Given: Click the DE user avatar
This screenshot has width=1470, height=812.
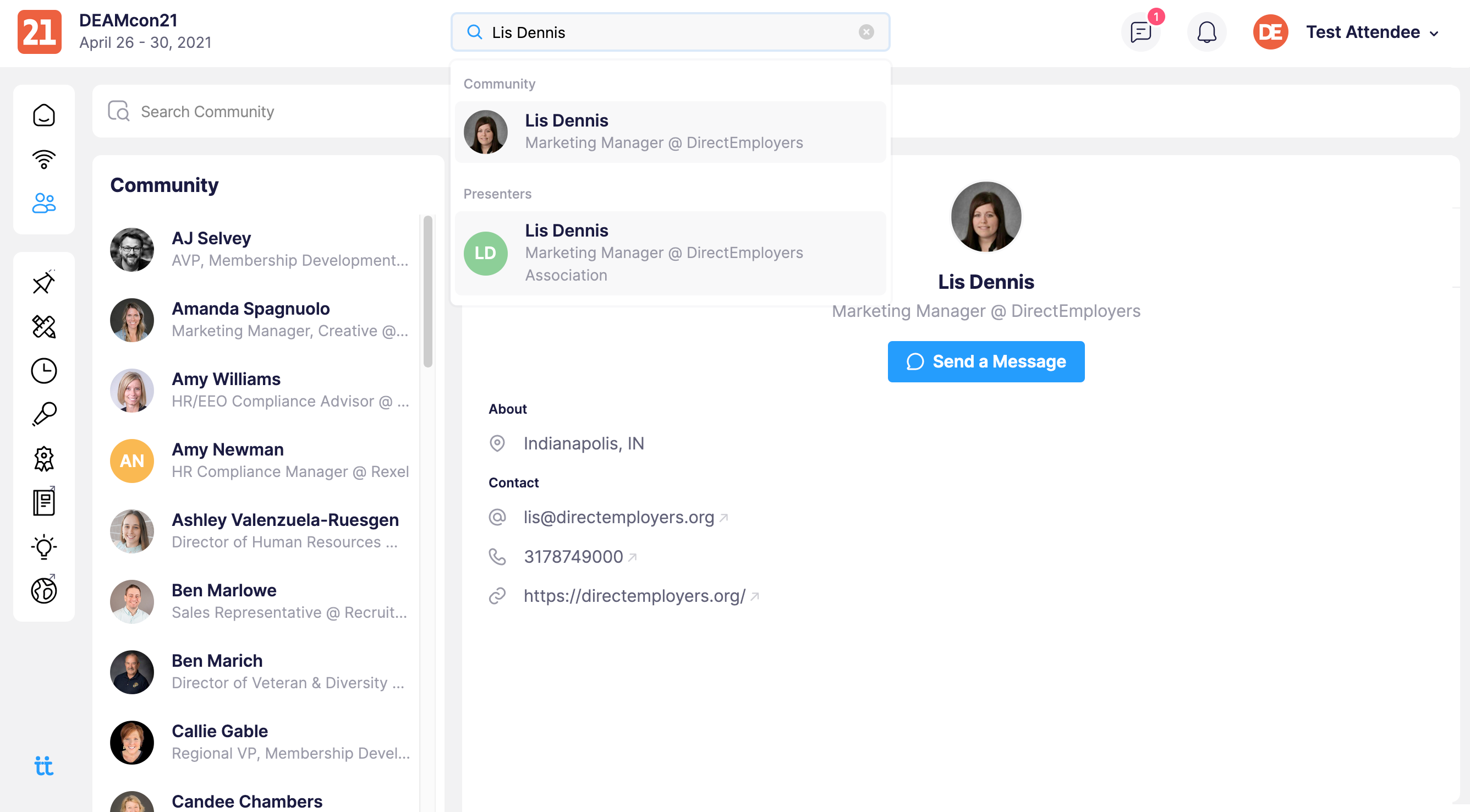Looking at the screenshot, I should pyautogui.click(x=1270, y=32).
